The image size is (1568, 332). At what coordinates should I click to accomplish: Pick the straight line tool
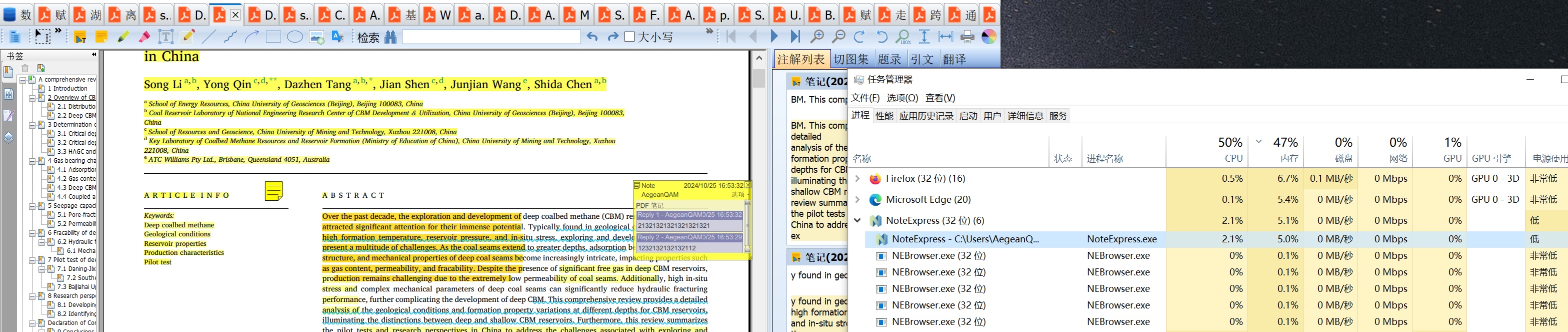209,37
